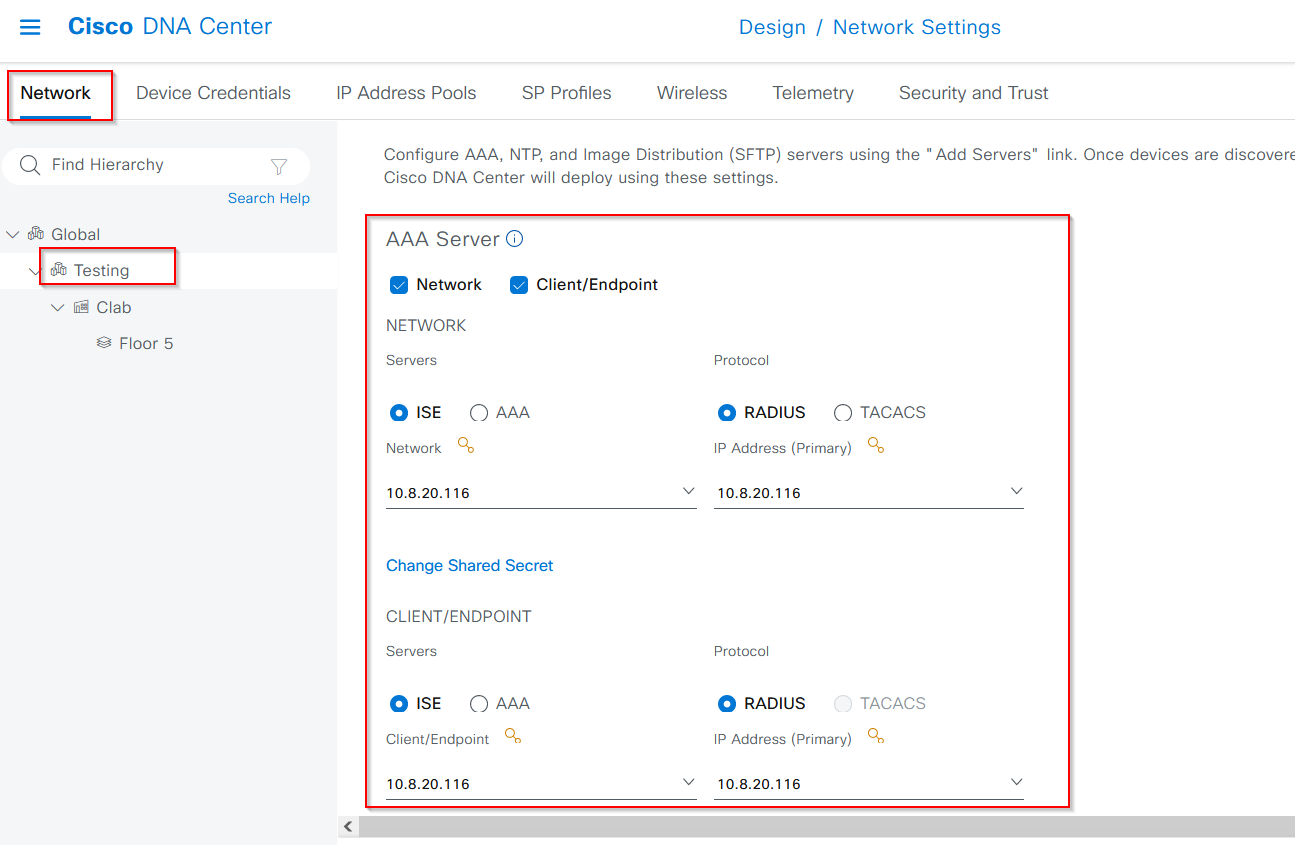Switch to the Network tab
Screen dimensions: 1295x845
(x=55, y=93)
